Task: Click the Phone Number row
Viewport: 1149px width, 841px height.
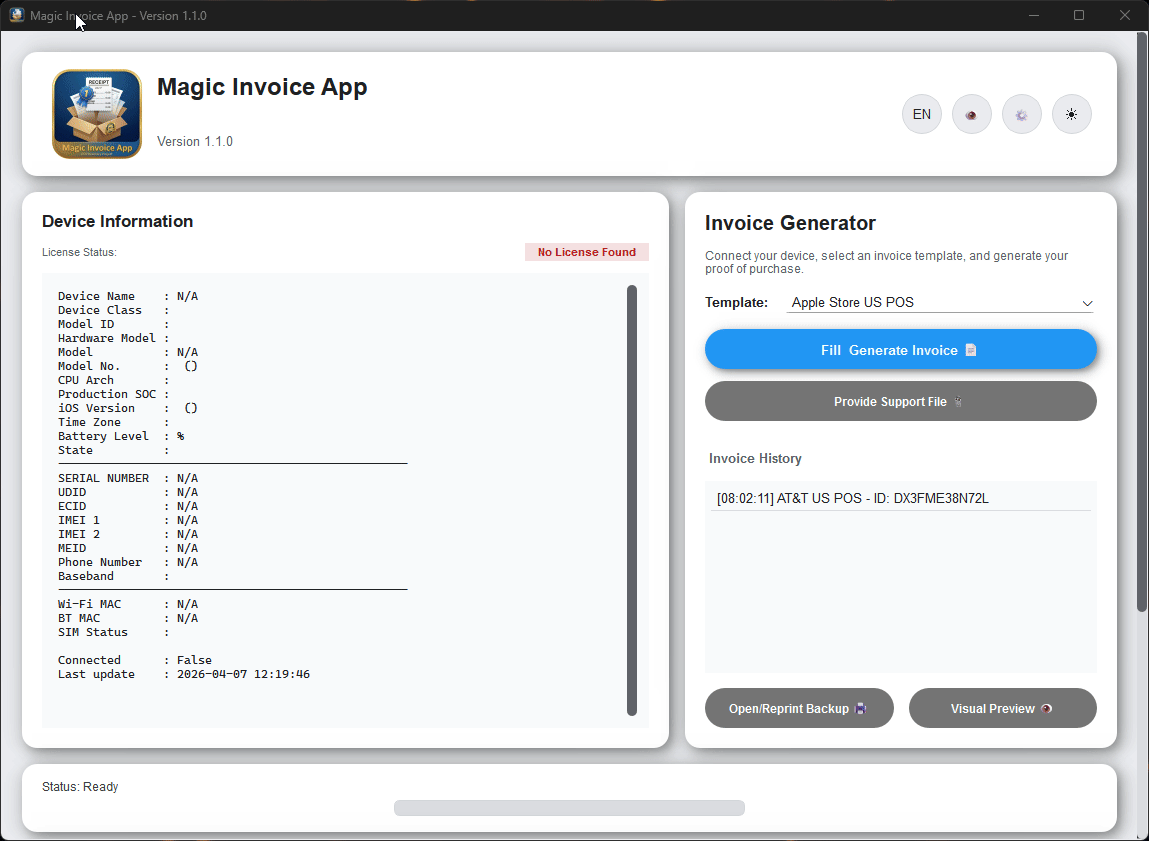Action: (x=128, y=562)
